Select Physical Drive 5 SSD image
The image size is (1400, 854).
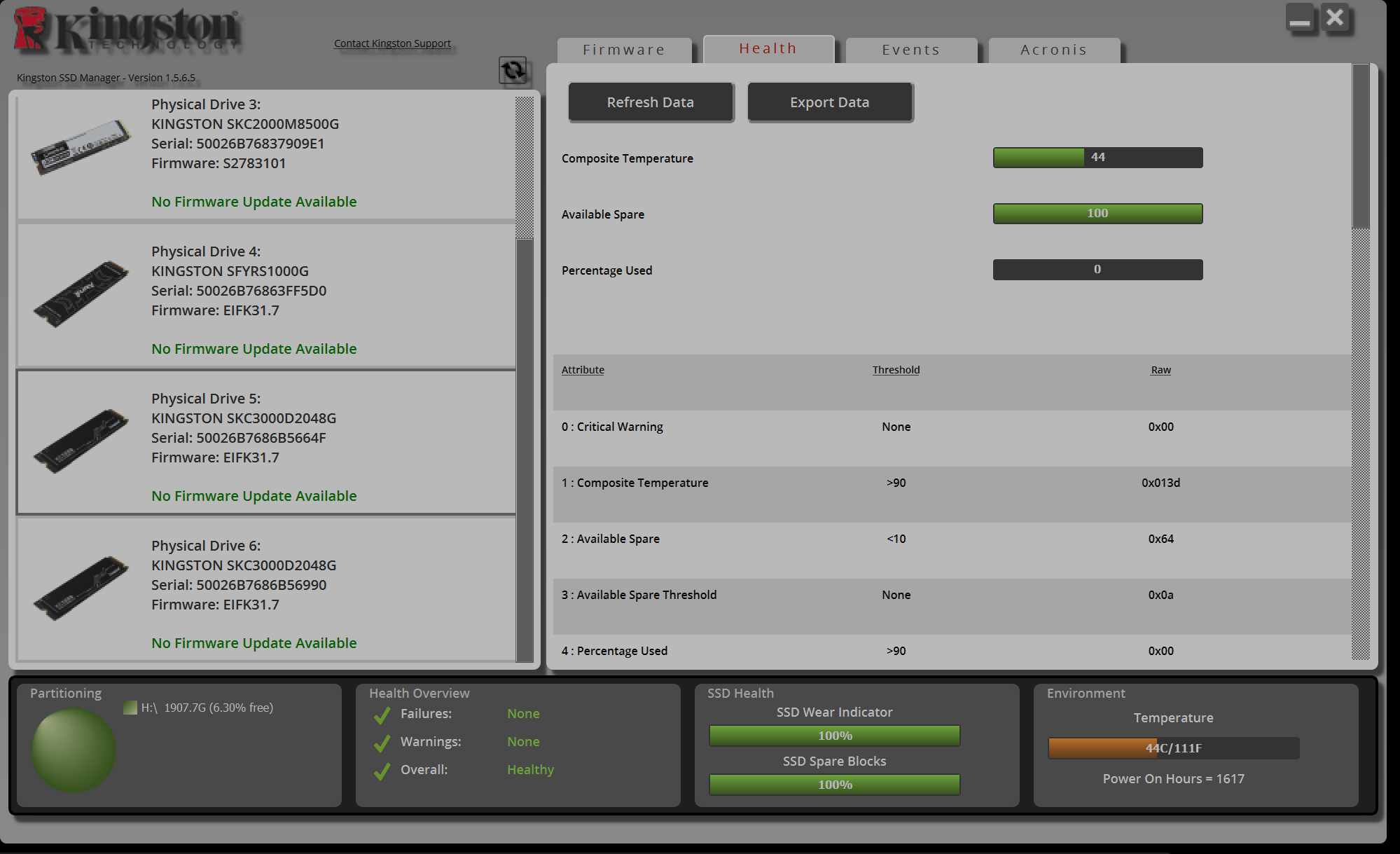81,441
